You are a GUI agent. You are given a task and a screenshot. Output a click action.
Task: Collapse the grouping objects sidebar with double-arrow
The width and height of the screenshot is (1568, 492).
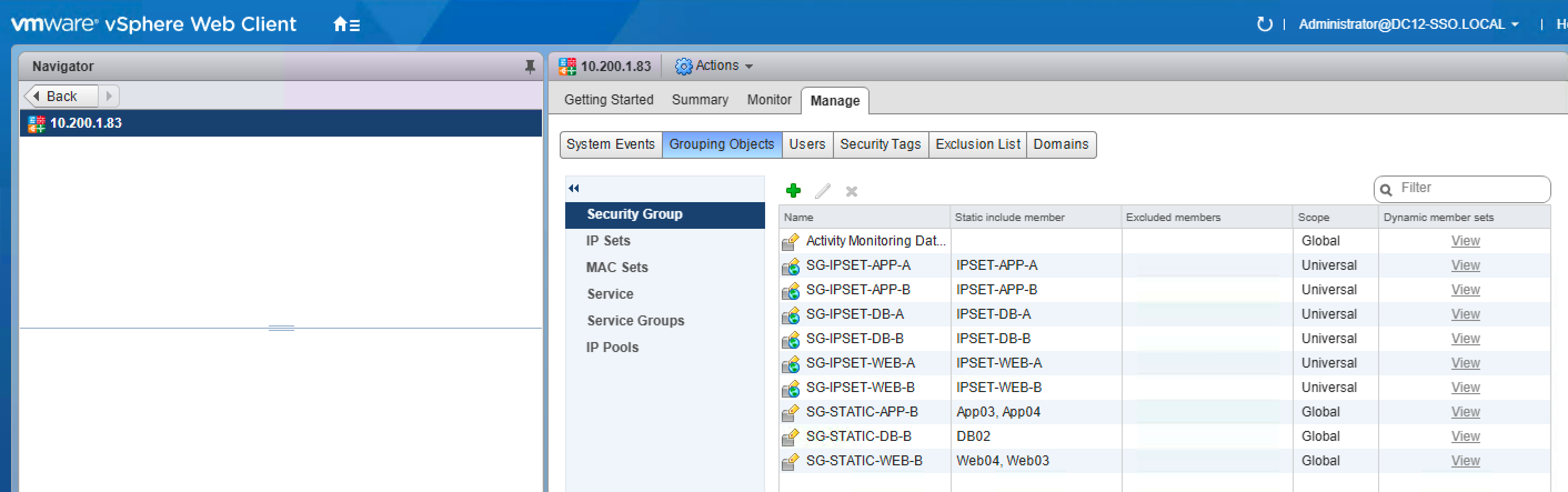(574, 188)
